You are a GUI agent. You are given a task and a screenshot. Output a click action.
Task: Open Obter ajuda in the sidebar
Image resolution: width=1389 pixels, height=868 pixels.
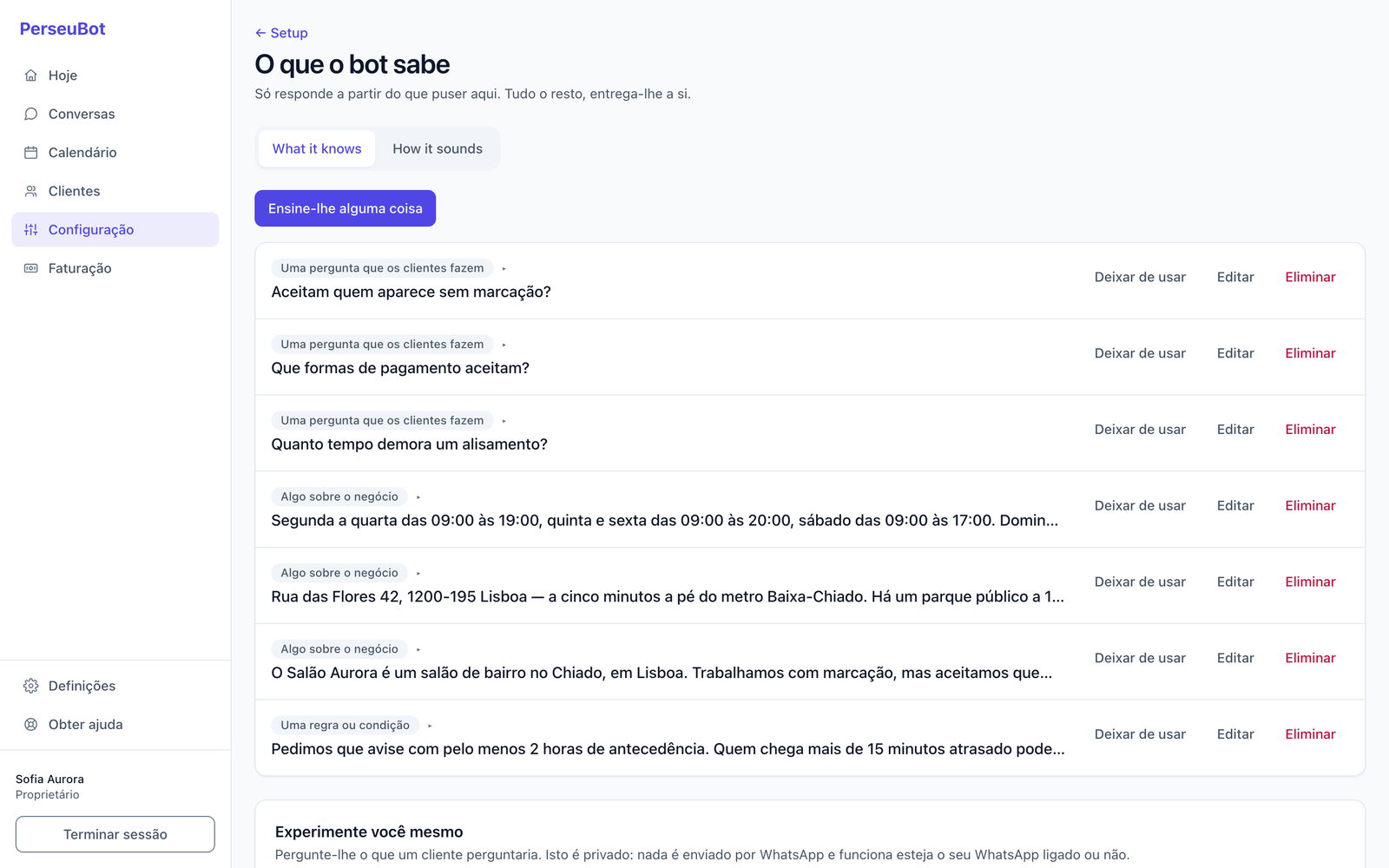click(115, 725)
